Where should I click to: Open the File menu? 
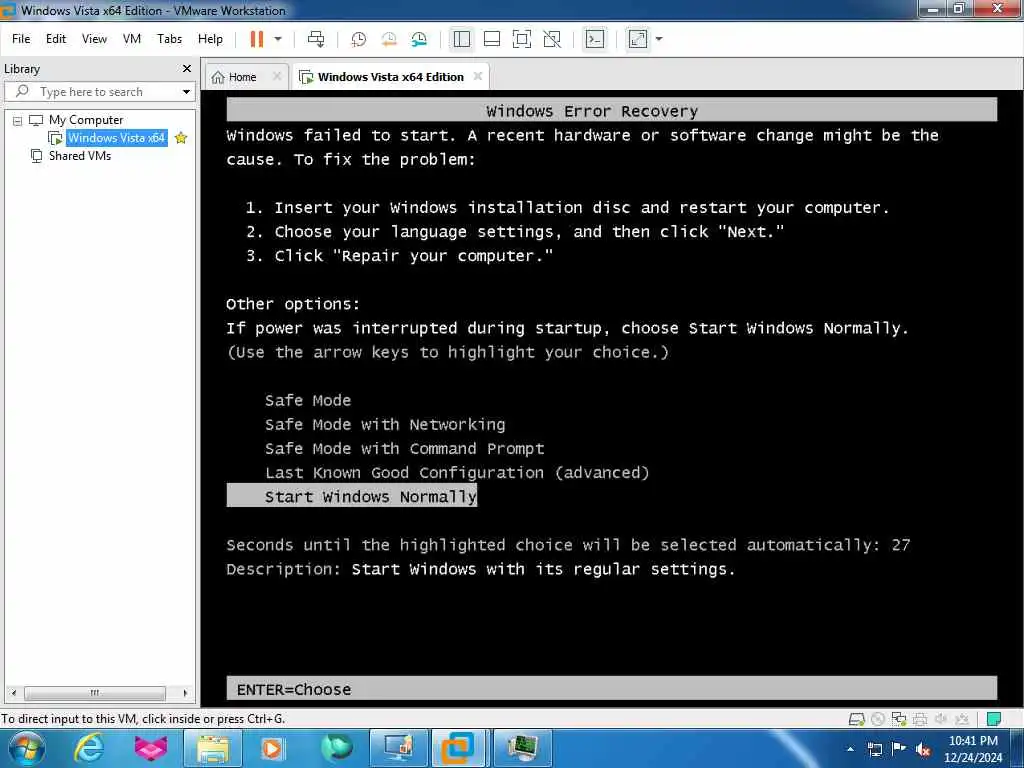coord(21,39)
